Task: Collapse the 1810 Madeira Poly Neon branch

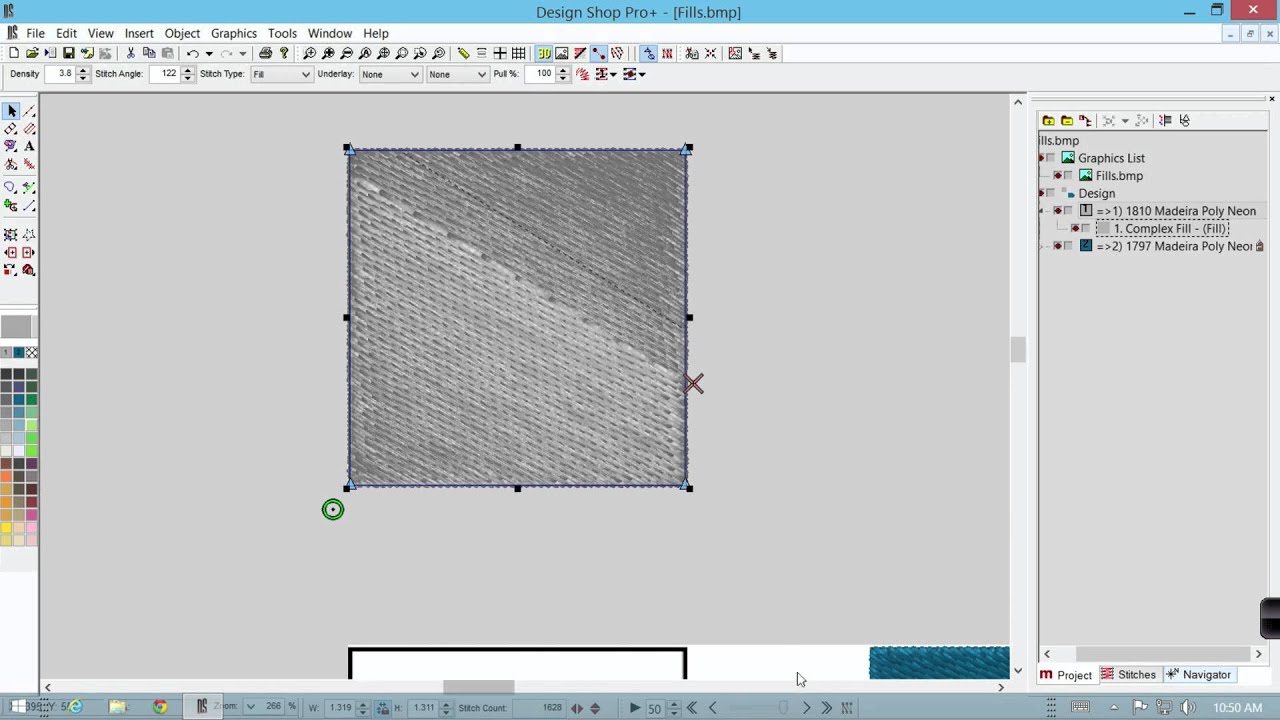Action: (1043, 211)
